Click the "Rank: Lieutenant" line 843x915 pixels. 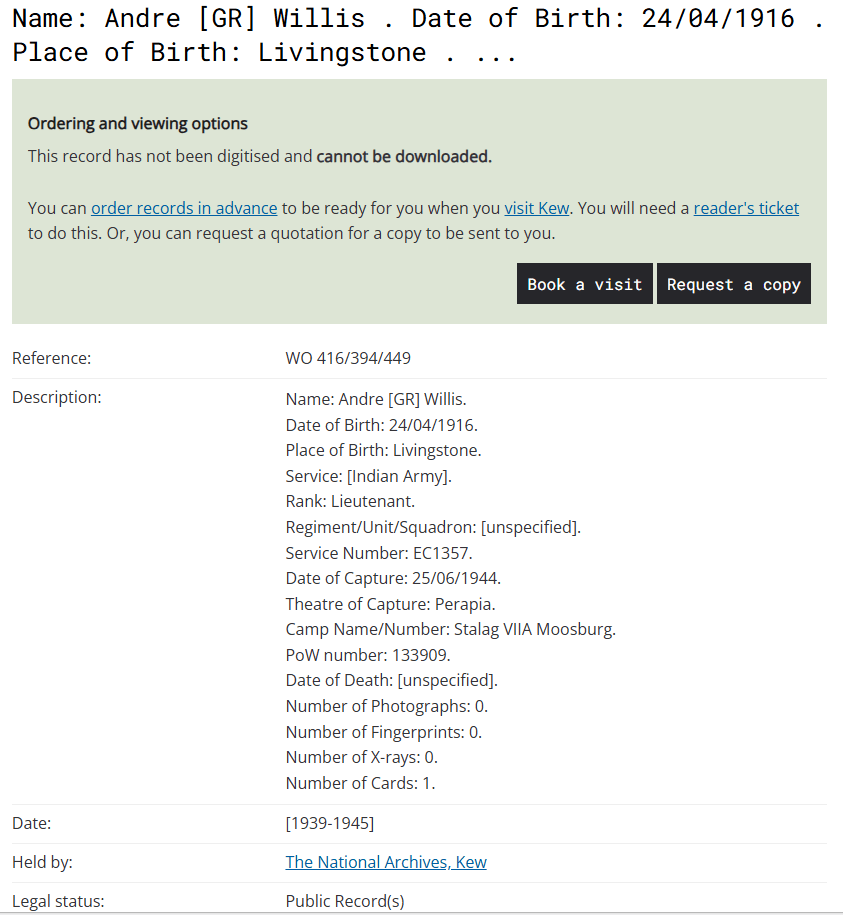[x=350, y=501]
